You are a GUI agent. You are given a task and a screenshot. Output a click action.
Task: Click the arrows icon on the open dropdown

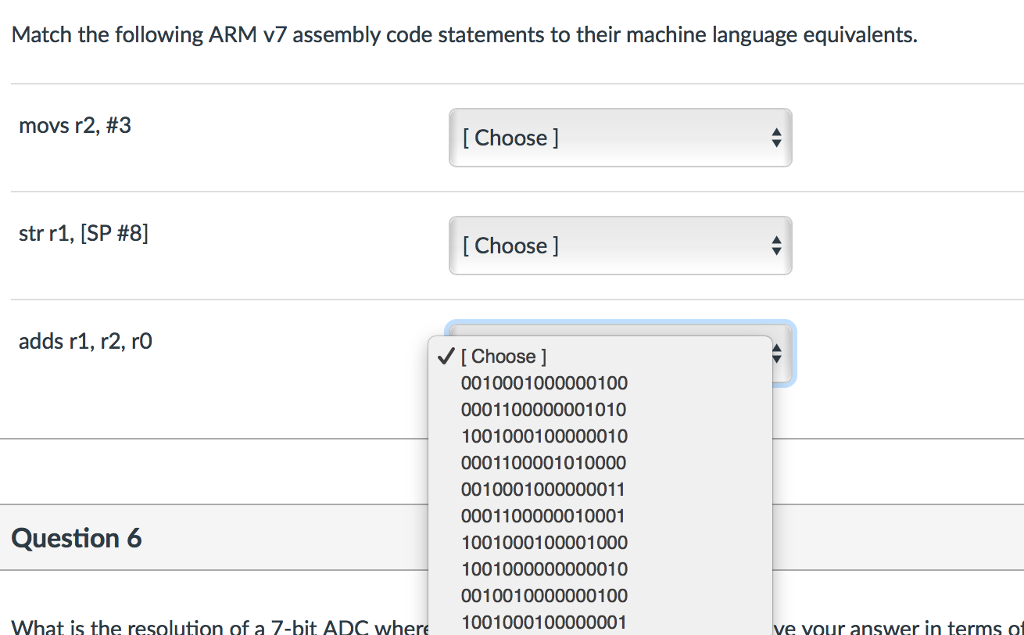coord(777,353)
